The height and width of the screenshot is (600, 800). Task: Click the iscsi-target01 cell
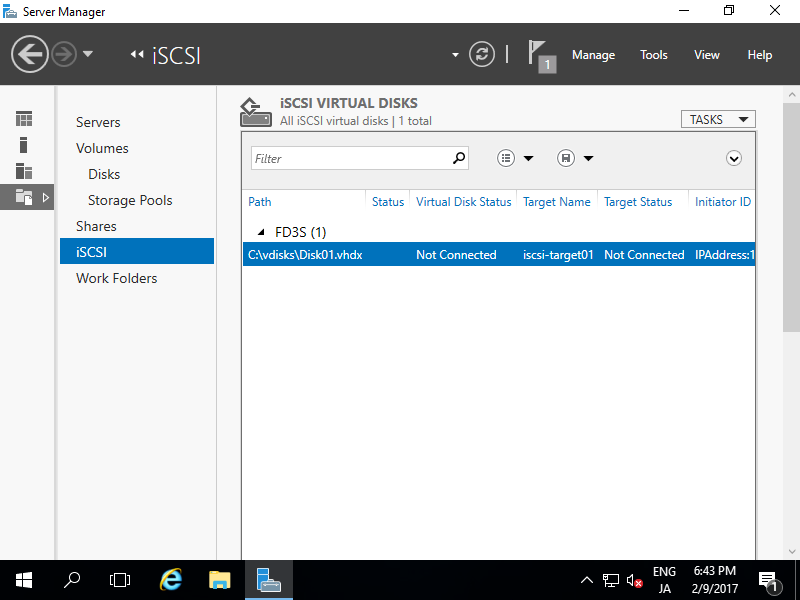click(x=558, y=255)
